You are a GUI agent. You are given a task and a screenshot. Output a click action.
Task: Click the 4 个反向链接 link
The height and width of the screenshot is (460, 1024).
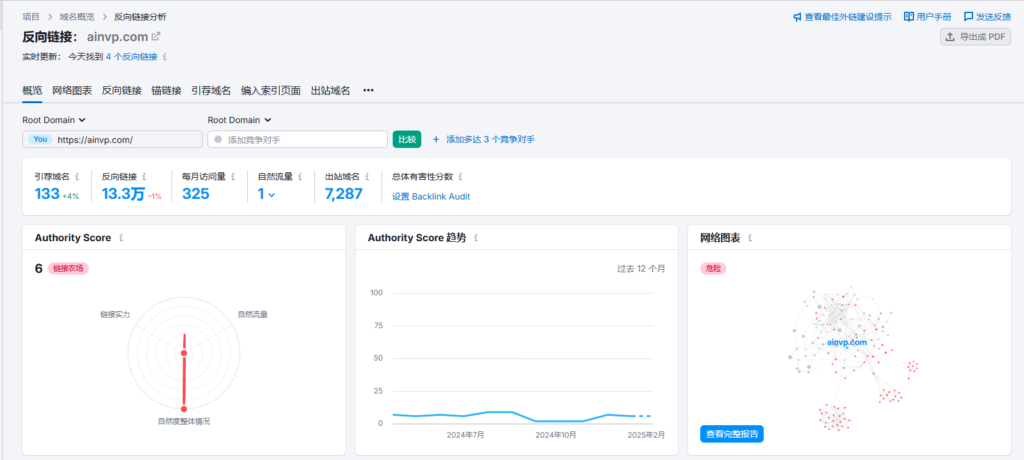pos(131,57)
